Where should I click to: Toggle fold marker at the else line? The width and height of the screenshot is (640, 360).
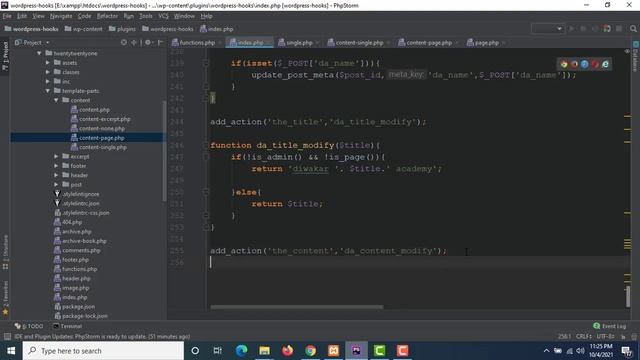click(x=206, y=192)
